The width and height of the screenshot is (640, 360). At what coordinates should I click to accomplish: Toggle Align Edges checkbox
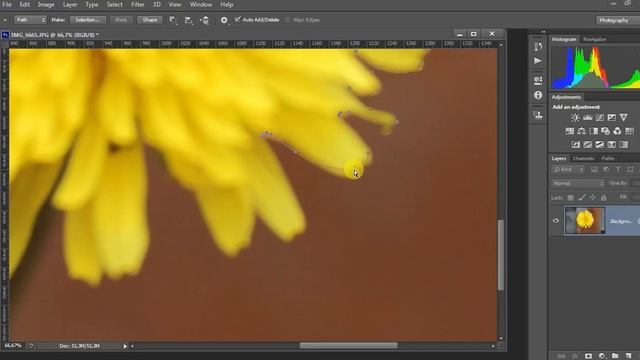(x=288, y=20)
